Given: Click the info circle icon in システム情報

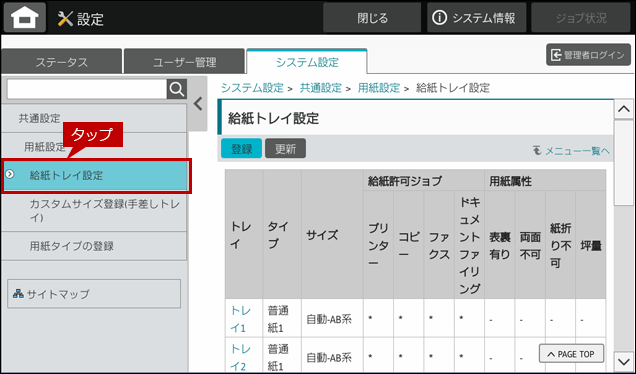Looking at the screenshot, I should pos(440,18).
